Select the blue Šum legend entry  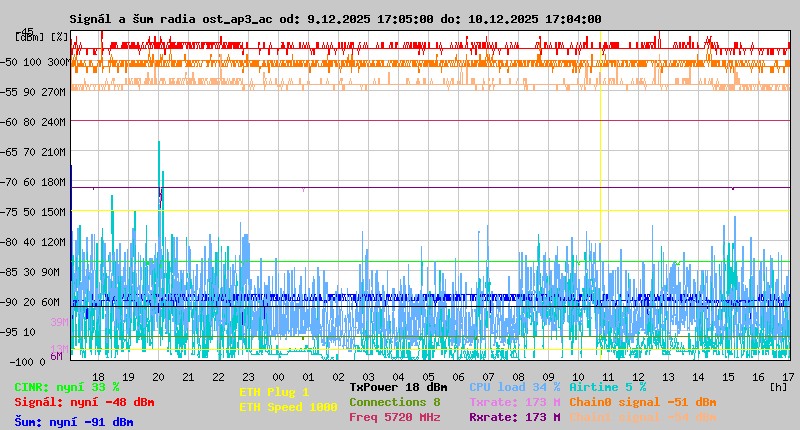point(73,422)
